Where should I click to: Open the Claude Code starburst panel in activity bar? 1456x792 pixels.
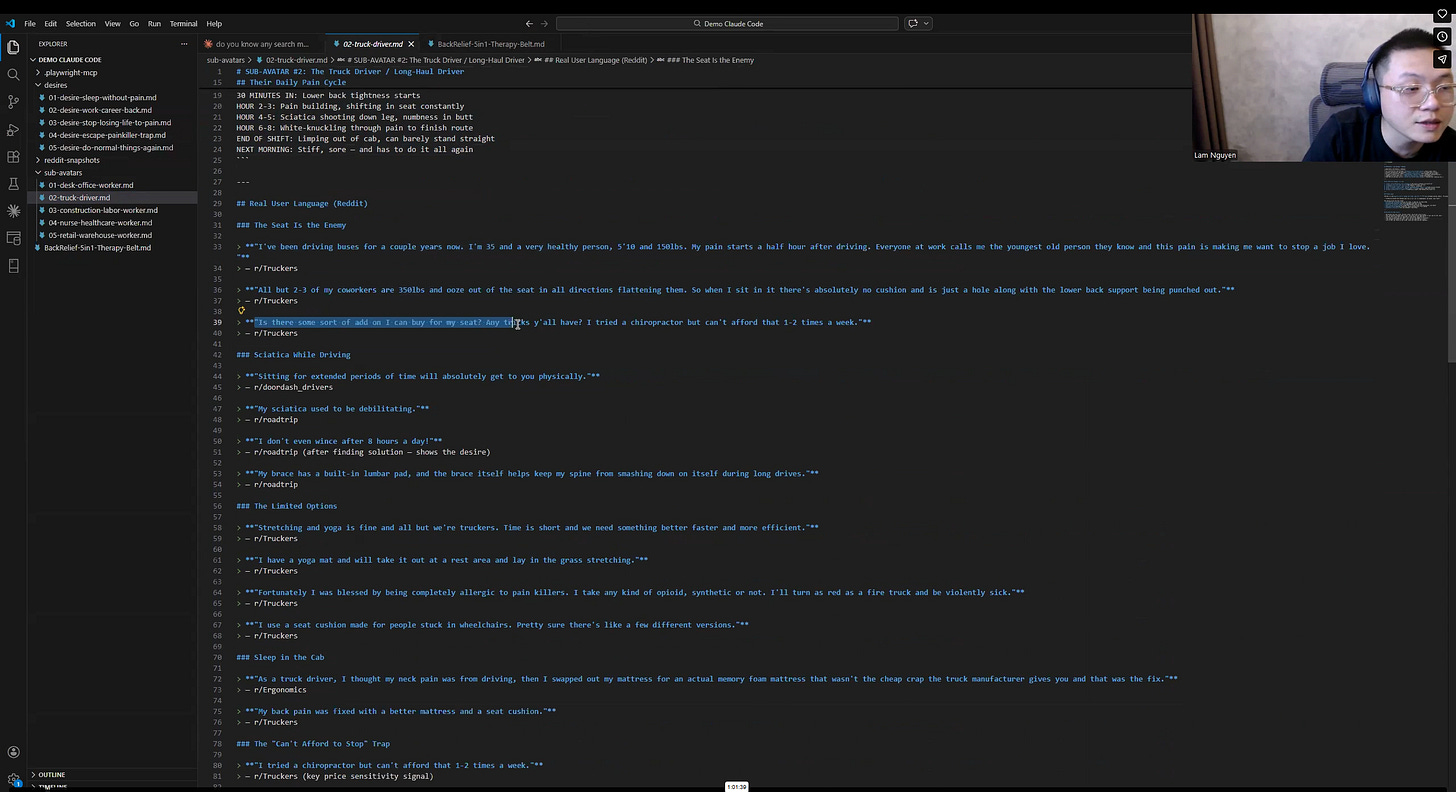pos(13,211)
